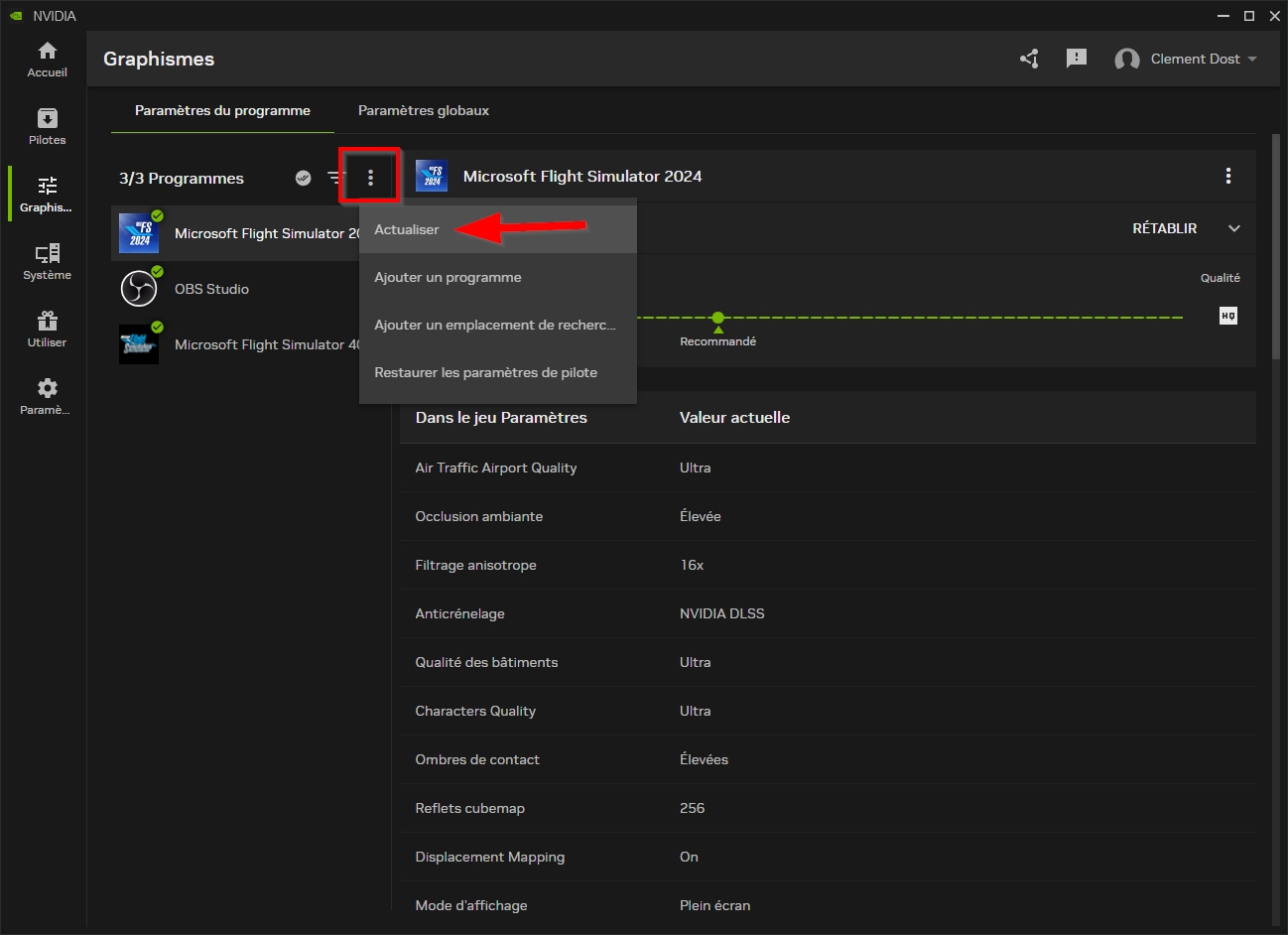Maximize the NVIDIA window
Screen dimensions: 1288x935
(x=1249, y=16)
